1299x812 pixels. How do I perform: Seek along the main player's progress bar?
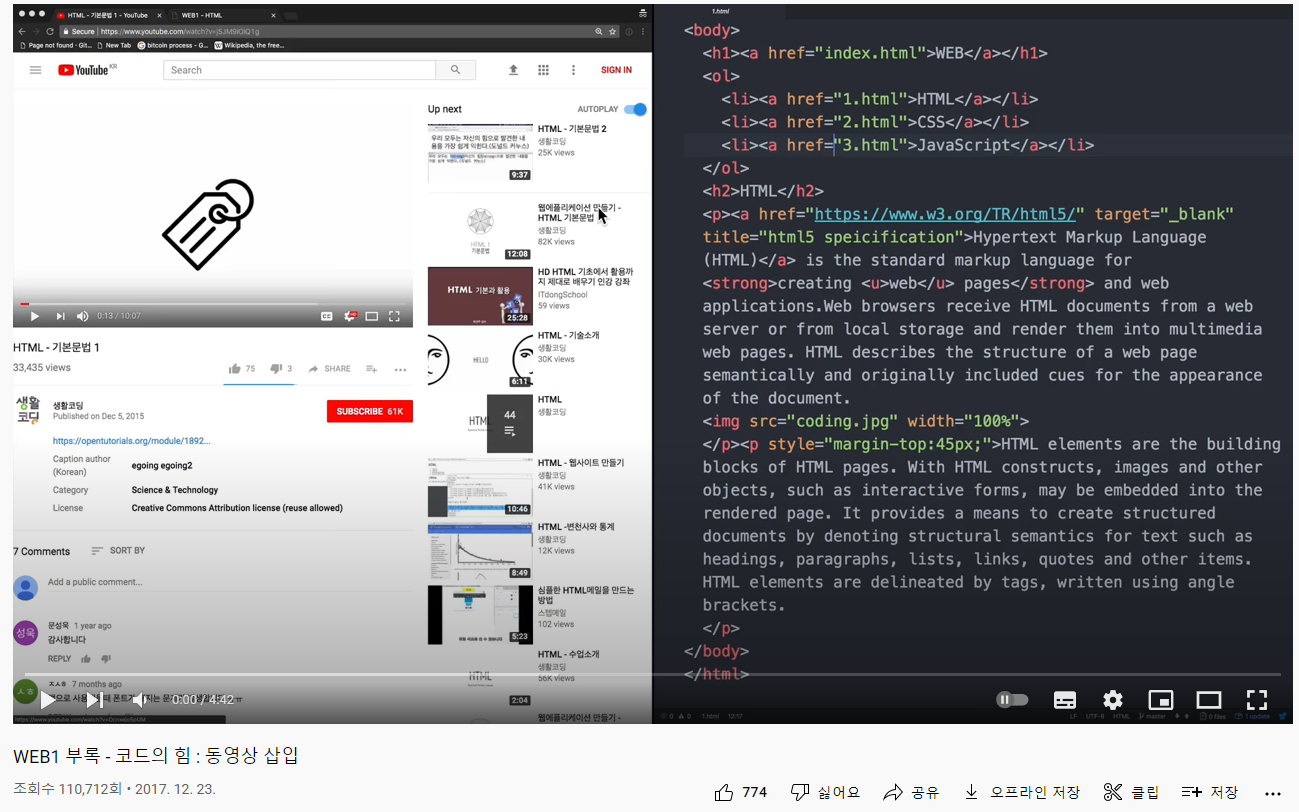[652, 675]
